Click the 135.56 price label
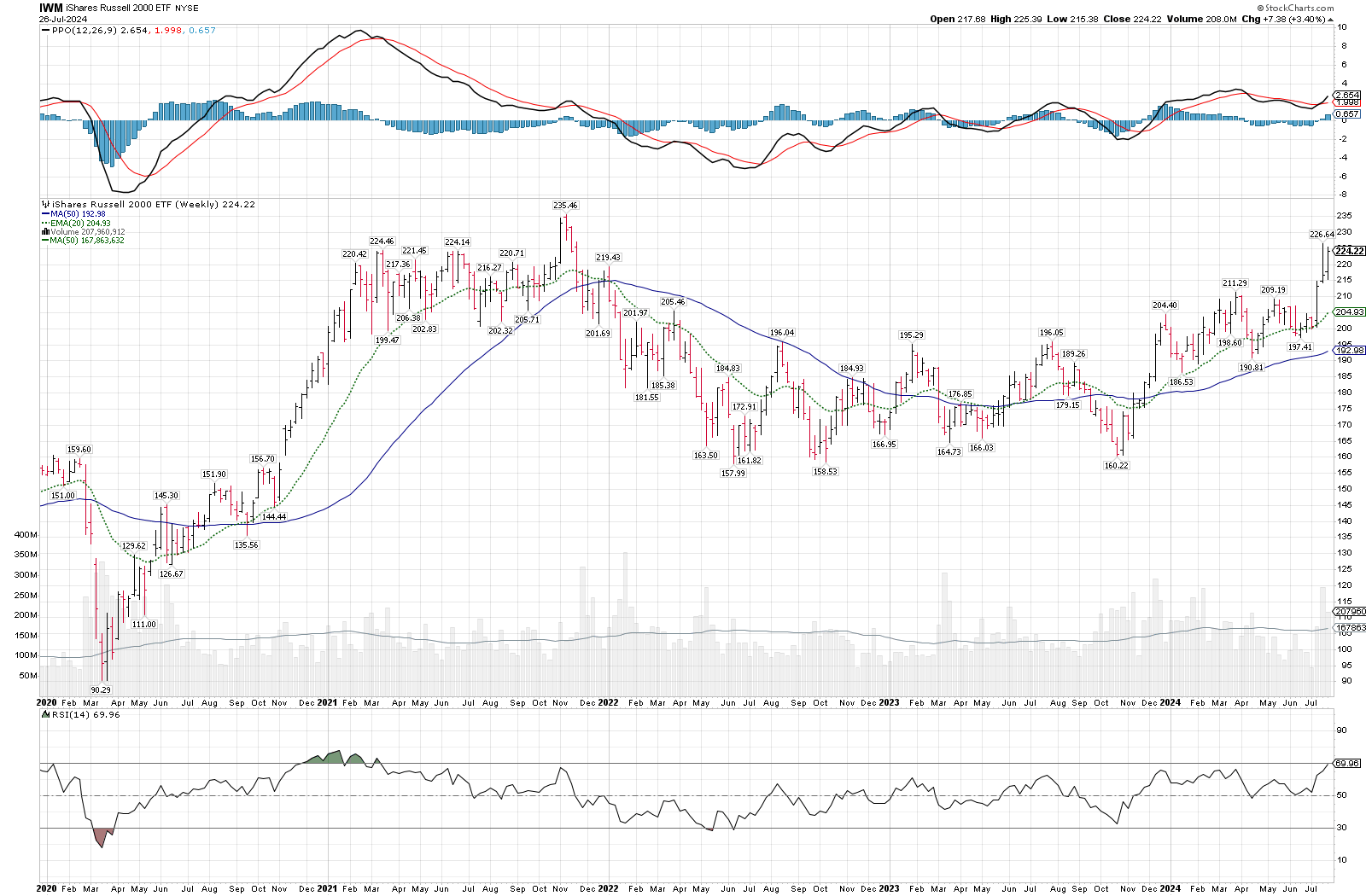 pos(246,545)
